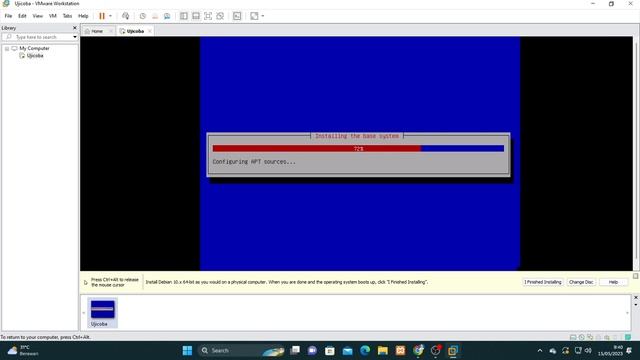Viewport: 640px width, 360px height.
Task: Launch Microsoft Edge from the taskbar
Action: click(365, 351)
